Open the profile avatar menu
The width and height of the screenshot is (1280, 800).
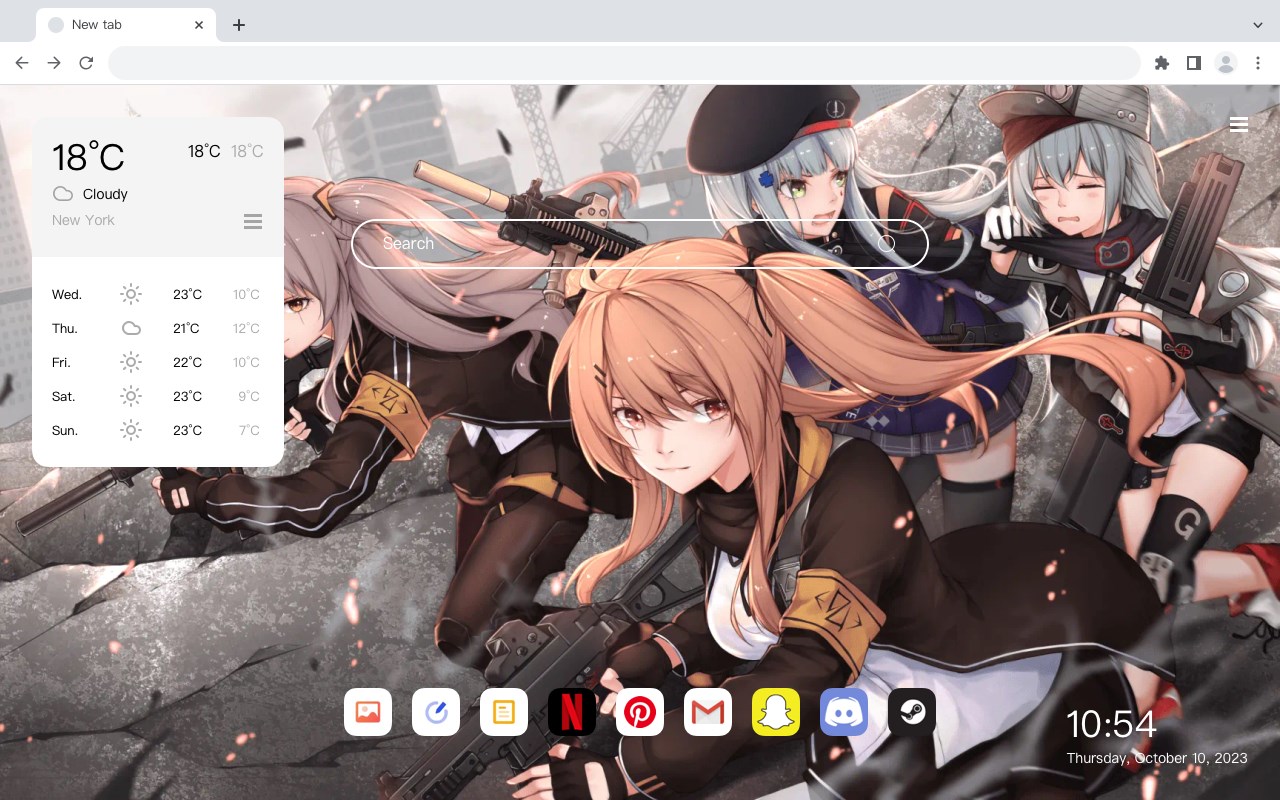coord(1226,63)
